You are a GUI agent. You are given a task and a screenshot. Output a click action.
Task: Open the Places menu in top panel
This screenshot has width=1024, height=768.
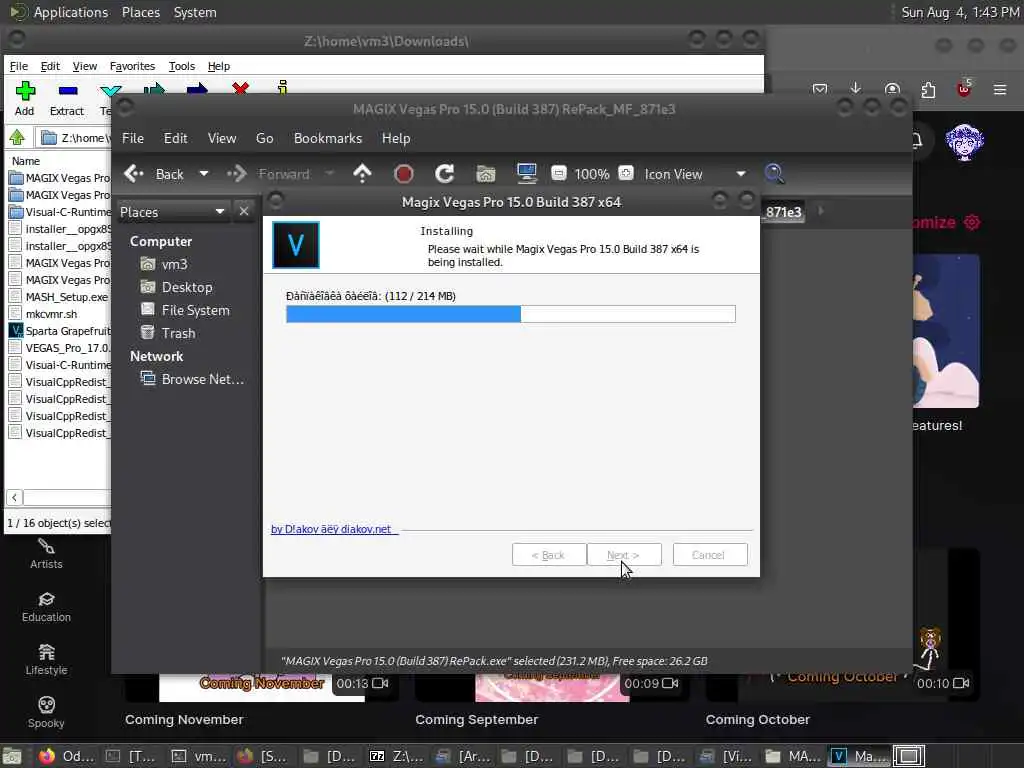[x=140, y=12]
